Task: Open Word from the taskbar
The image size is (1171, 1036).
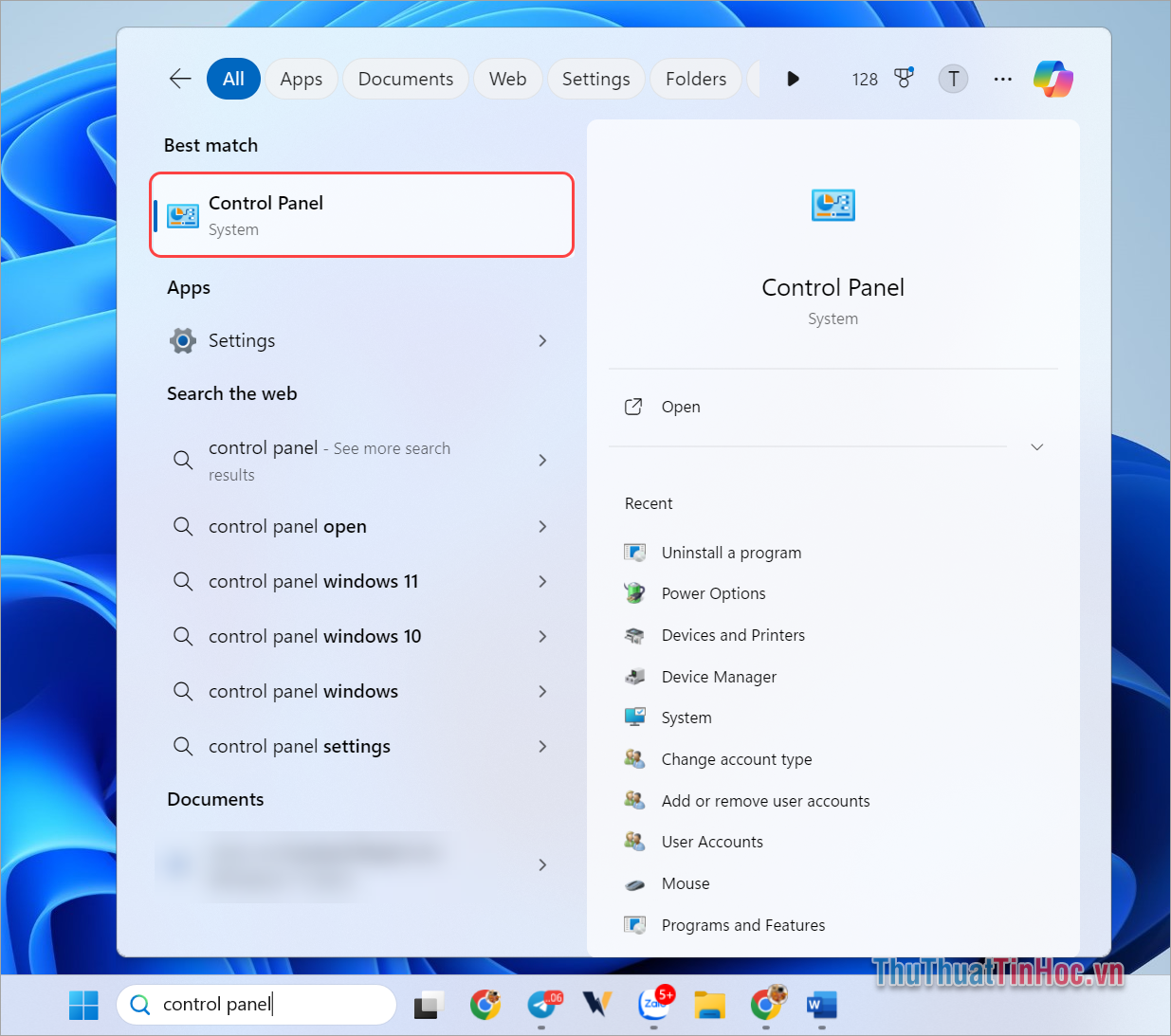Action: (821, 1005)
